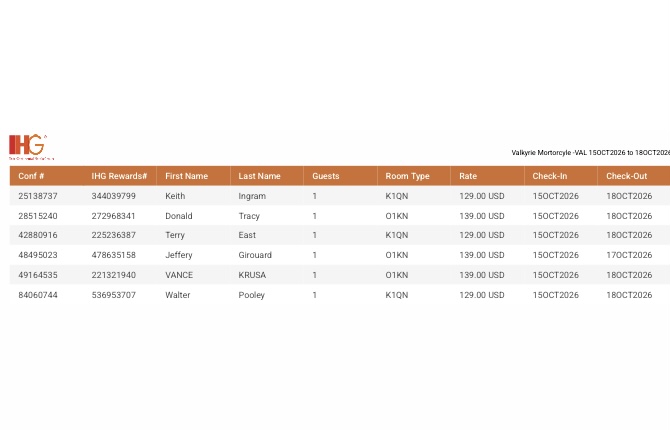Click the 129.00 USD rate for Terry East
The height and width of the screenshot is (430, 670).
(x=482, y=235)
